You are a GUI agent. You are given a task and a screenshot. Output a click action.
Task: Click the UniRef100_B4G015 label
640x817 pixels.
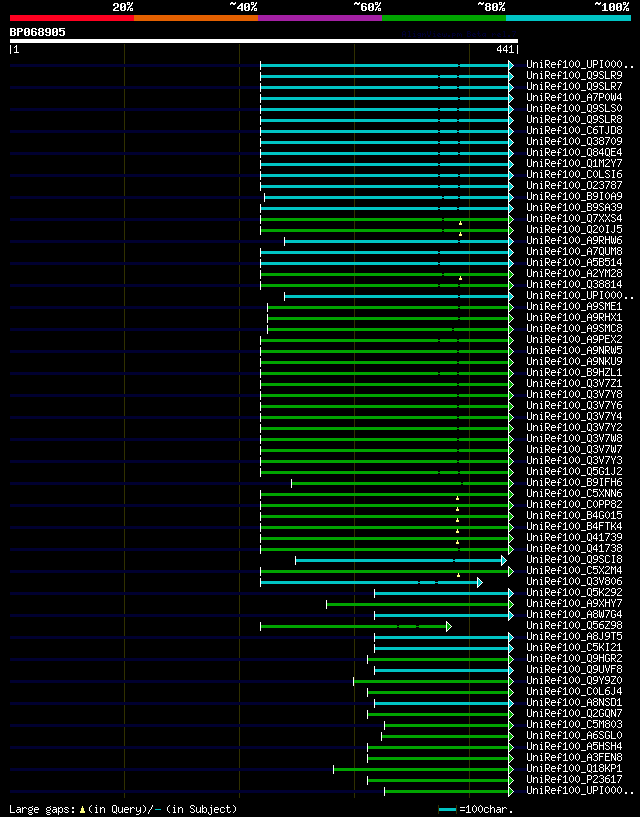click(574, 515)
